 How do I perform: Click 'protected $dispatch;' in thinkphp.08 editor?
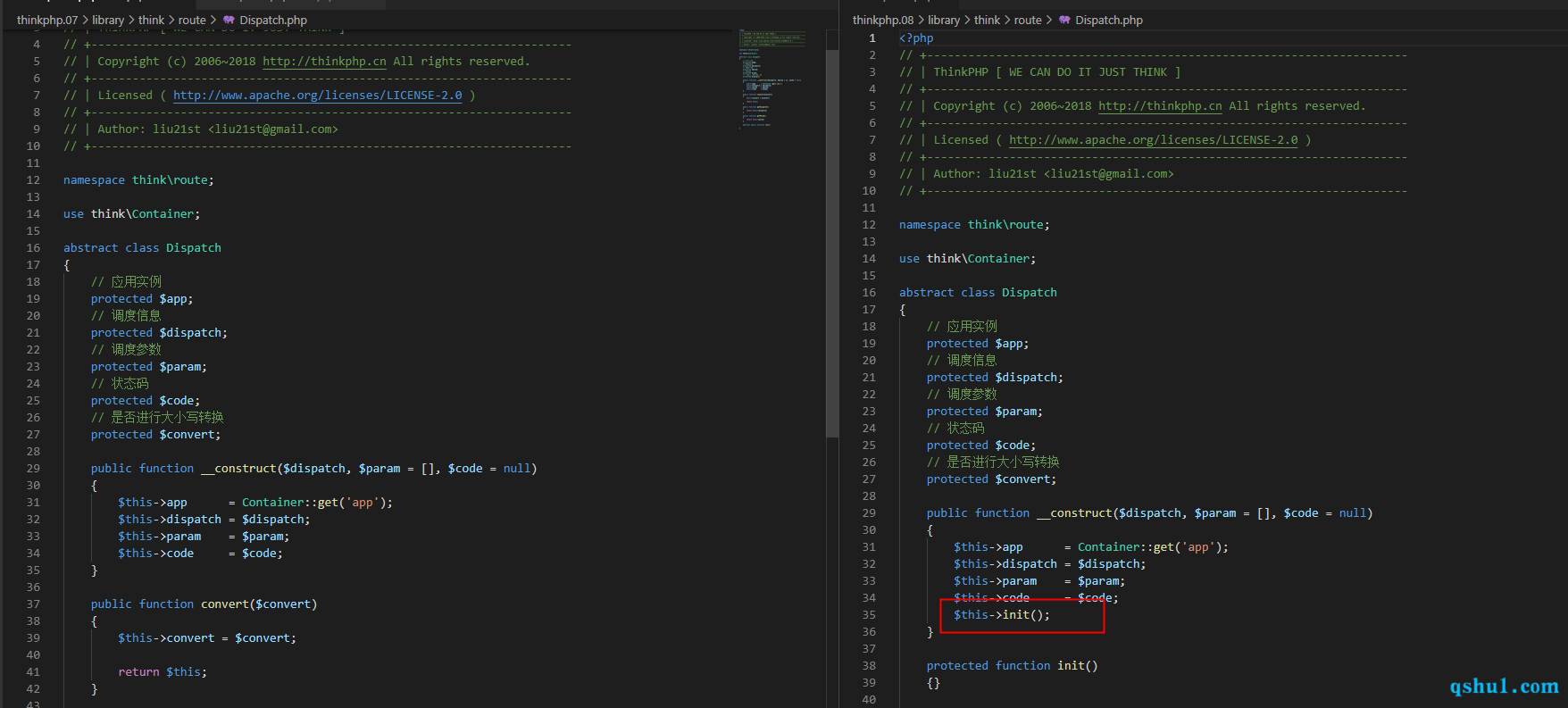pyautogui.click(x=995, y=378)
